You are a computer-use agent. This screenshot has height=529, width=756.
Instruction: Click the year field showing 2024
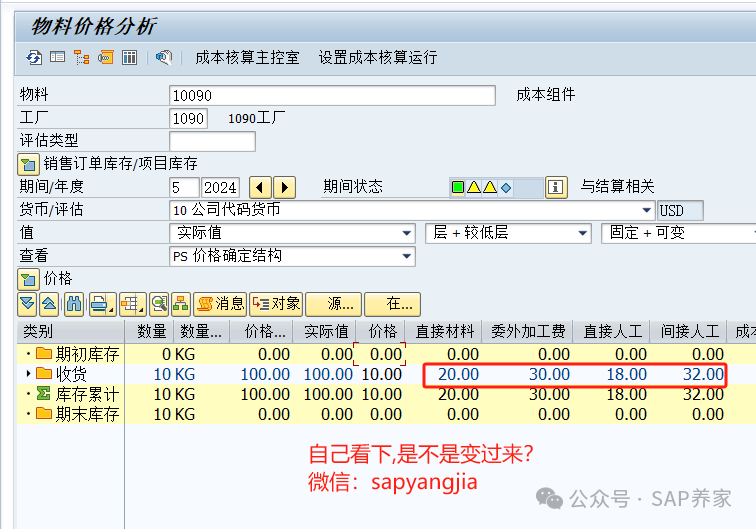(220, 187)
